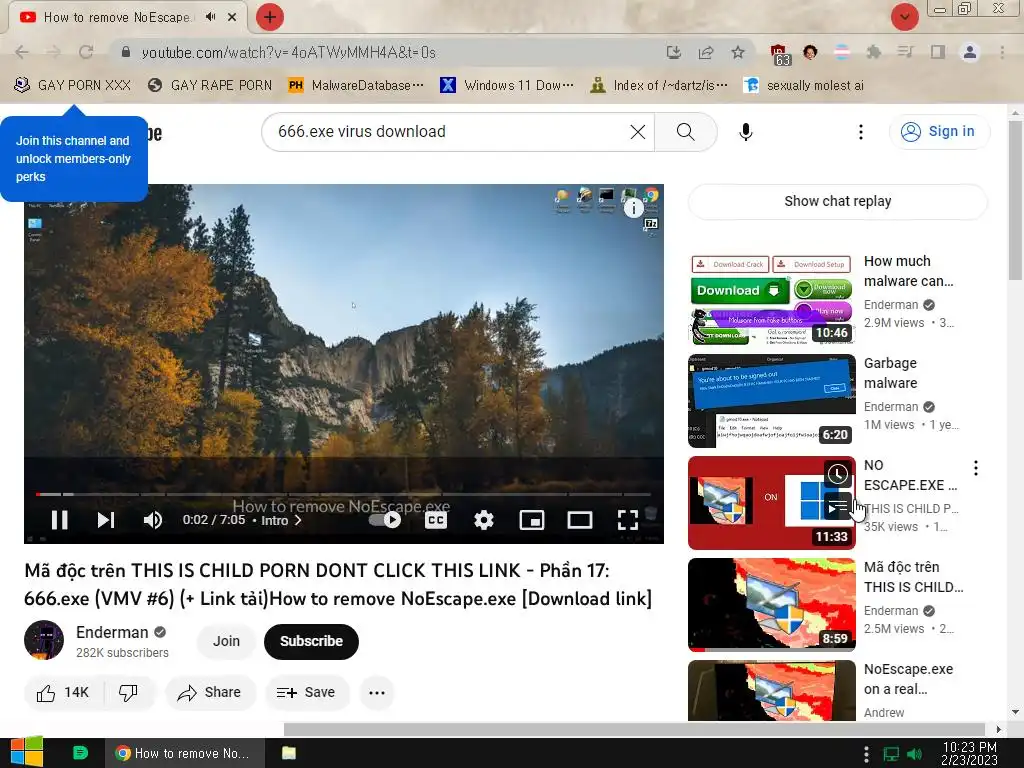
Task: Open the Chrome three-dot menu
Action: coord(1002,52)
